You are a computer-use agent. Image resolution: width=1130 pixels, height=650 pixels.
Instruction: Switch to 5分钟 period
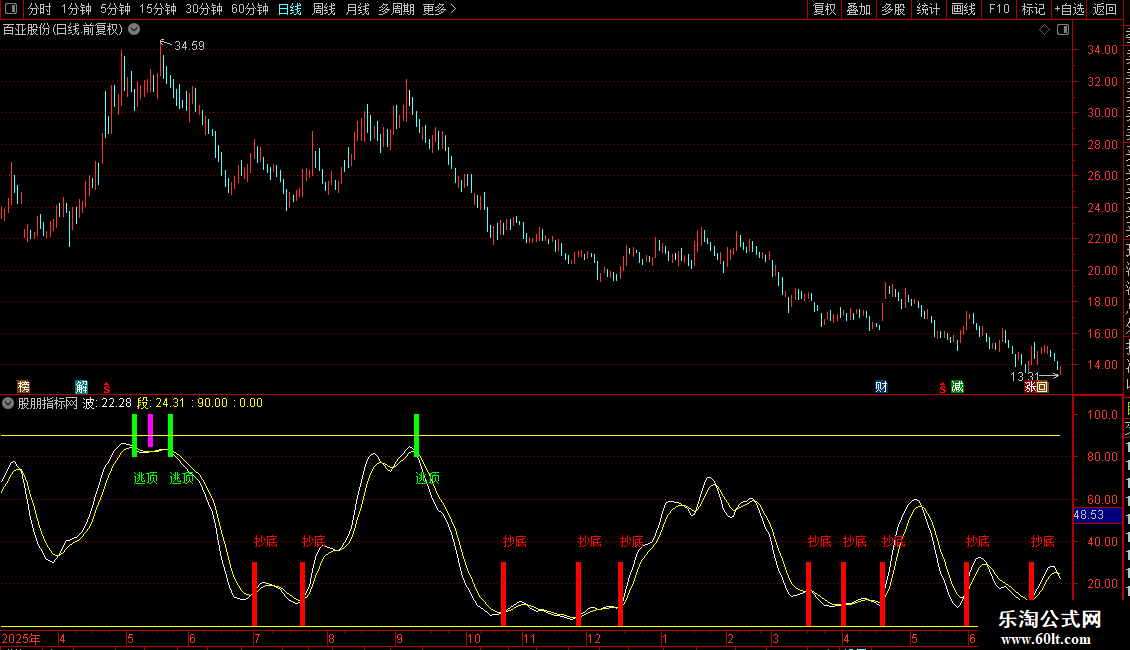pos(115,9)
